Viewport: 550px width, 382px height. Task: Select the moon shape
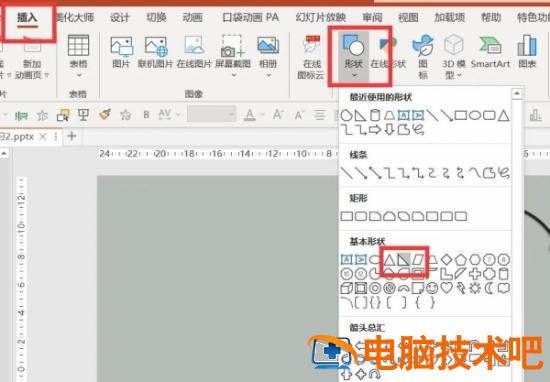[x=489, y=288]
